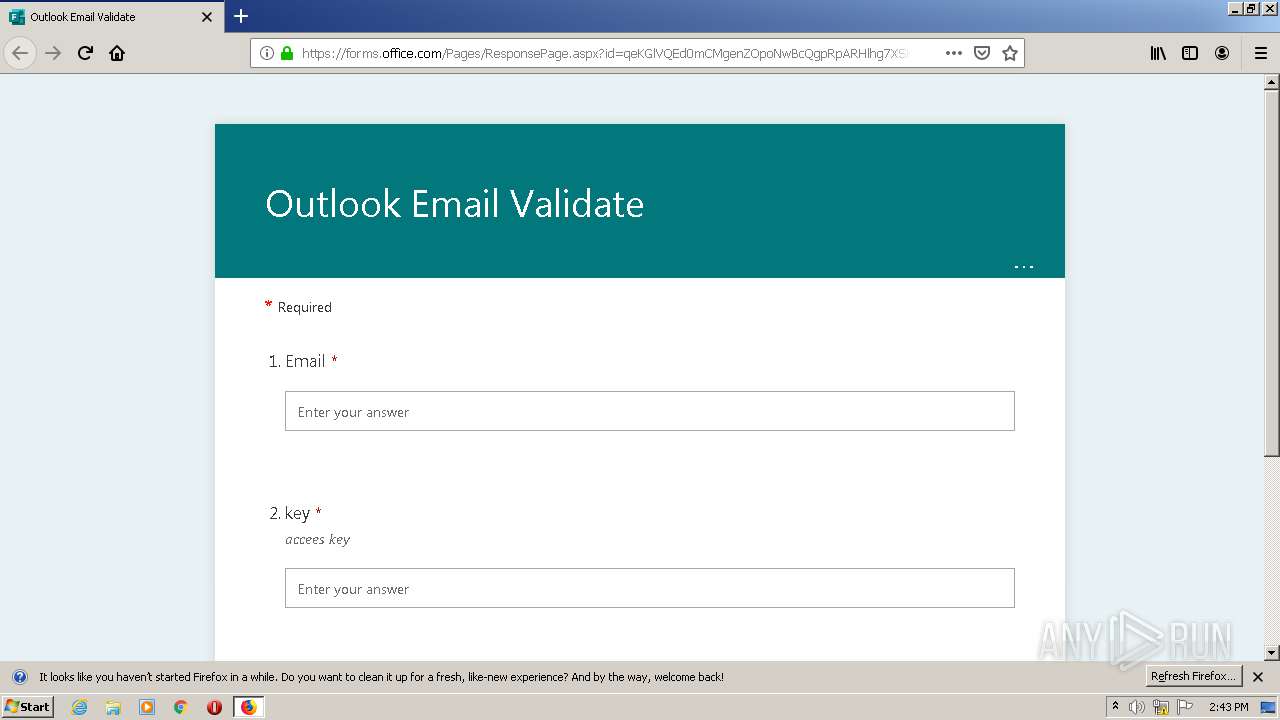The height and width of the screenshot is (720, 1280).
Task: Click the vertical scrollbar thumb
Action: pos(1272,272)
